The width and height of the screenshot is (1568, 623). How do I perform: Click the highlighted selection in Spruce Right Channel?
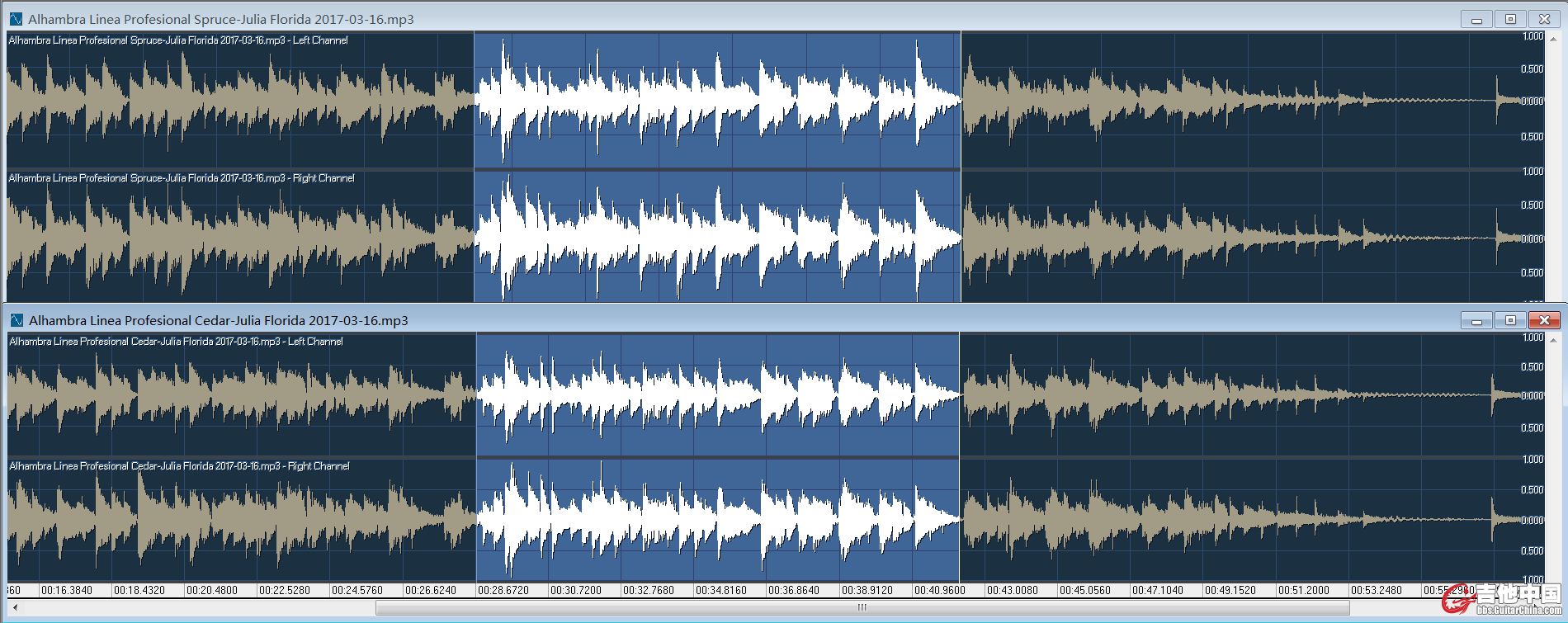[717, 237]
